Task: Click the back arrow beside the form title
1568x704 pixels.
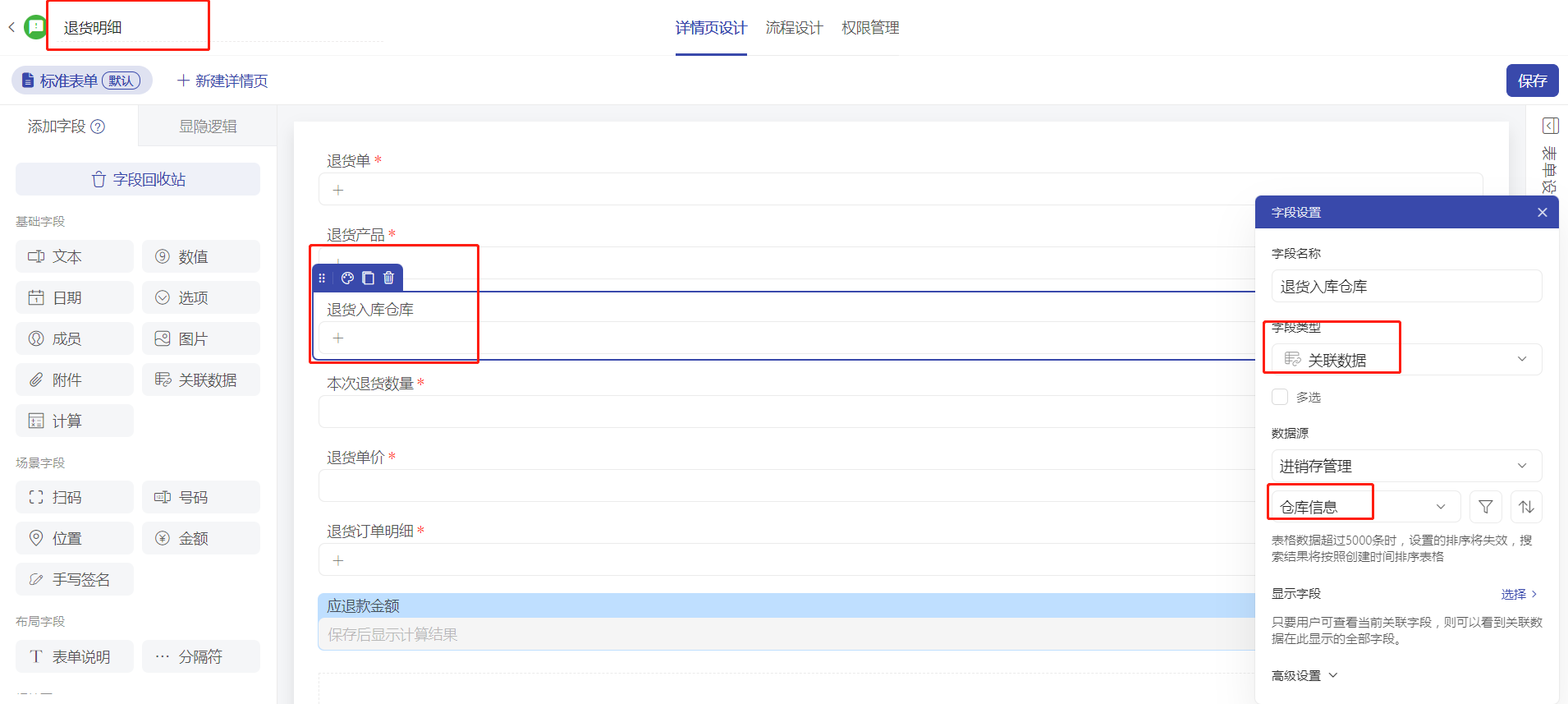Action: pyautogui.click(x=11, y=27)
